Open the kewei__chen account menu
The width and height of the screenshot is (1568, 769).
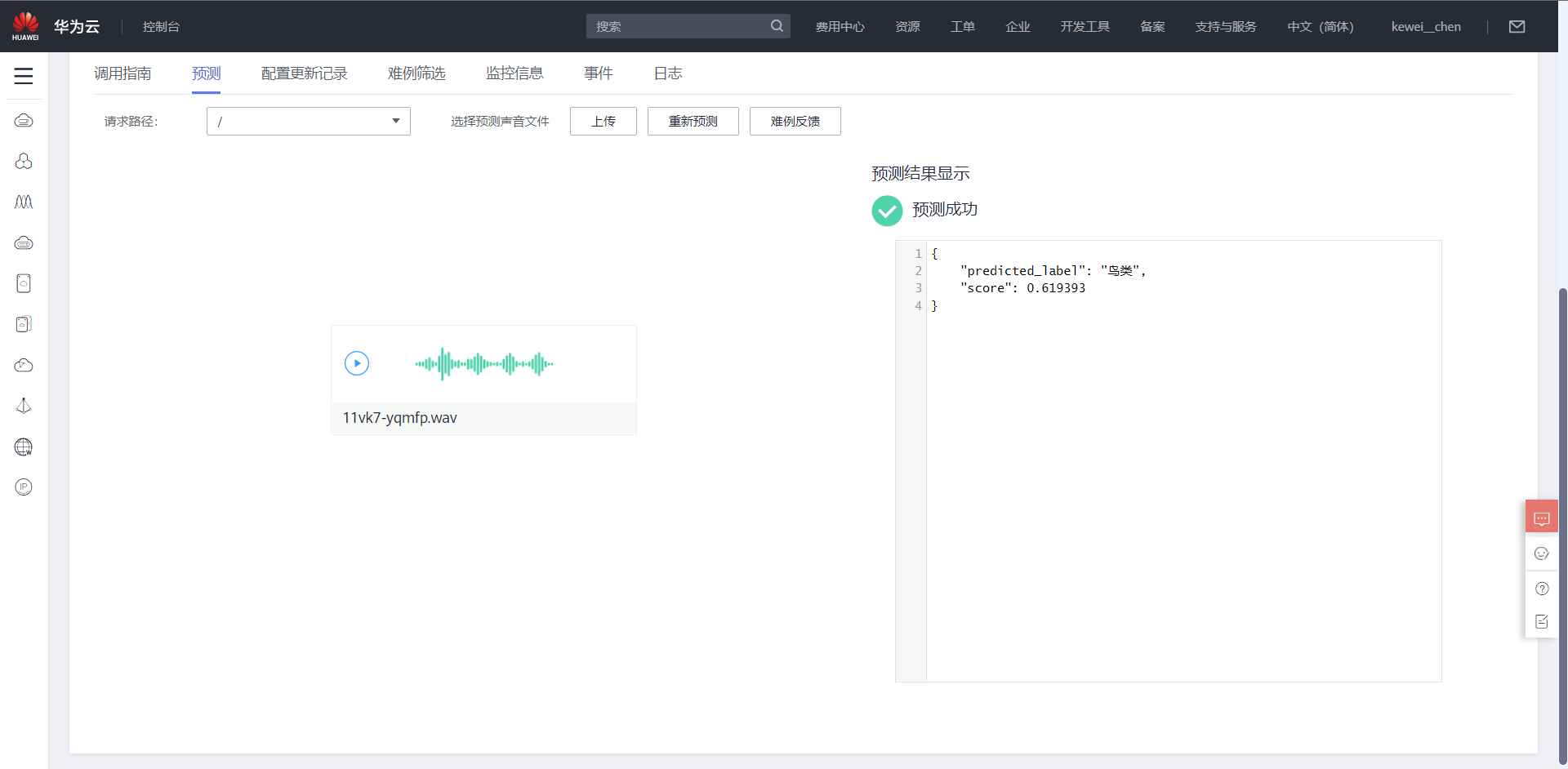pos(1426,27)
